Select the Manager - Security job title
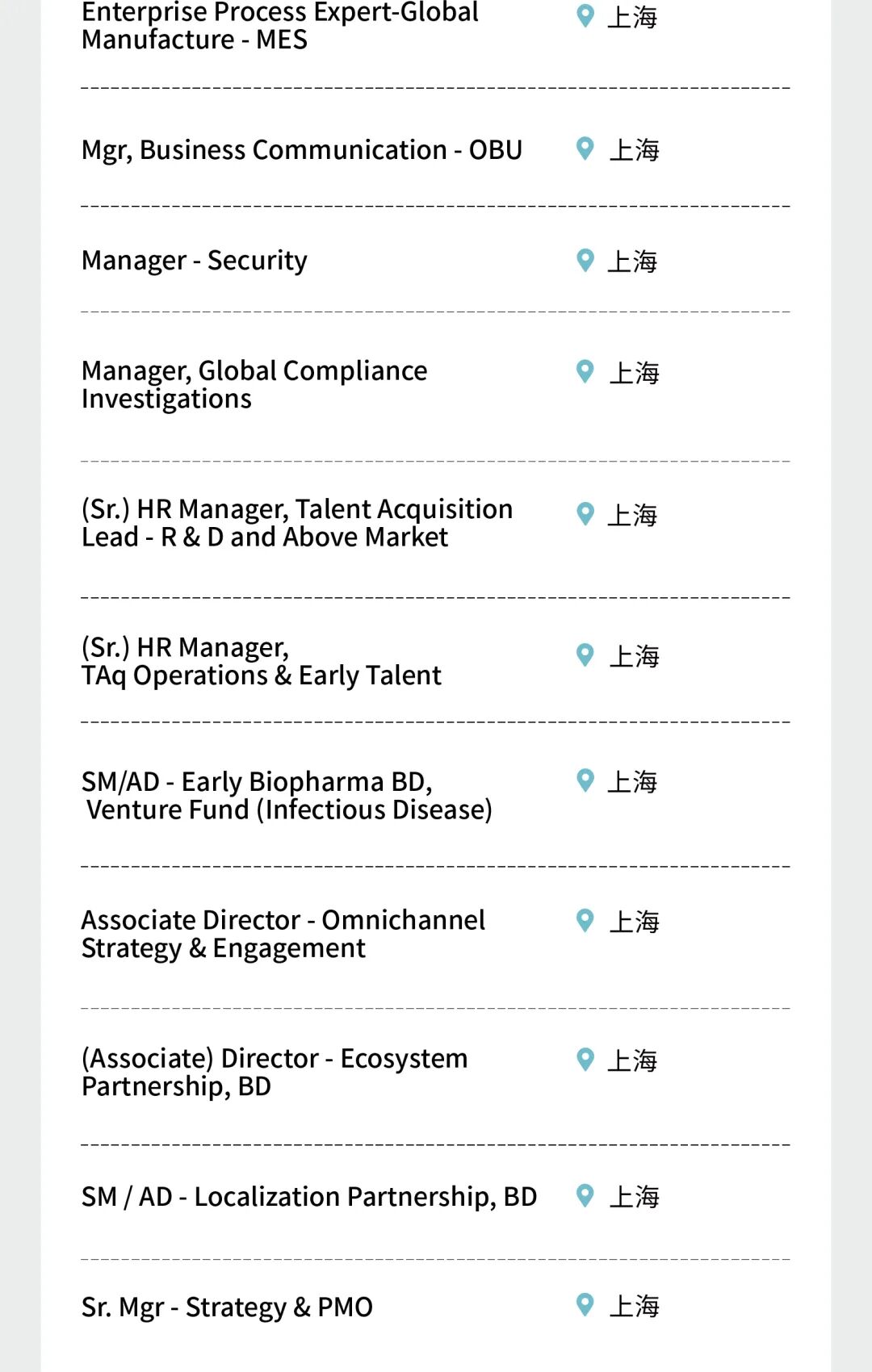Screen dimensions: 872x1372 pyautogui.click(x=195, y=261)
